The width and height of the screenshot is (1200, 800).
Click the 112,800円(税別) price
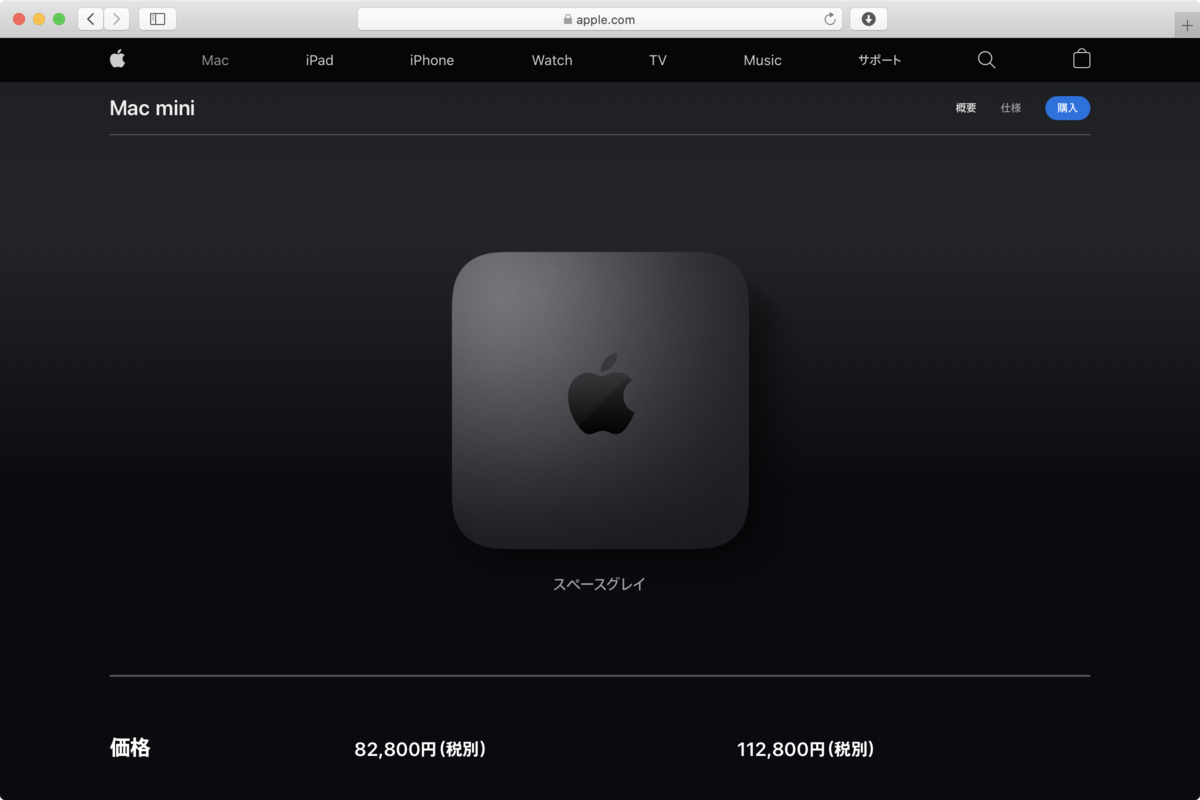(805, 749)
